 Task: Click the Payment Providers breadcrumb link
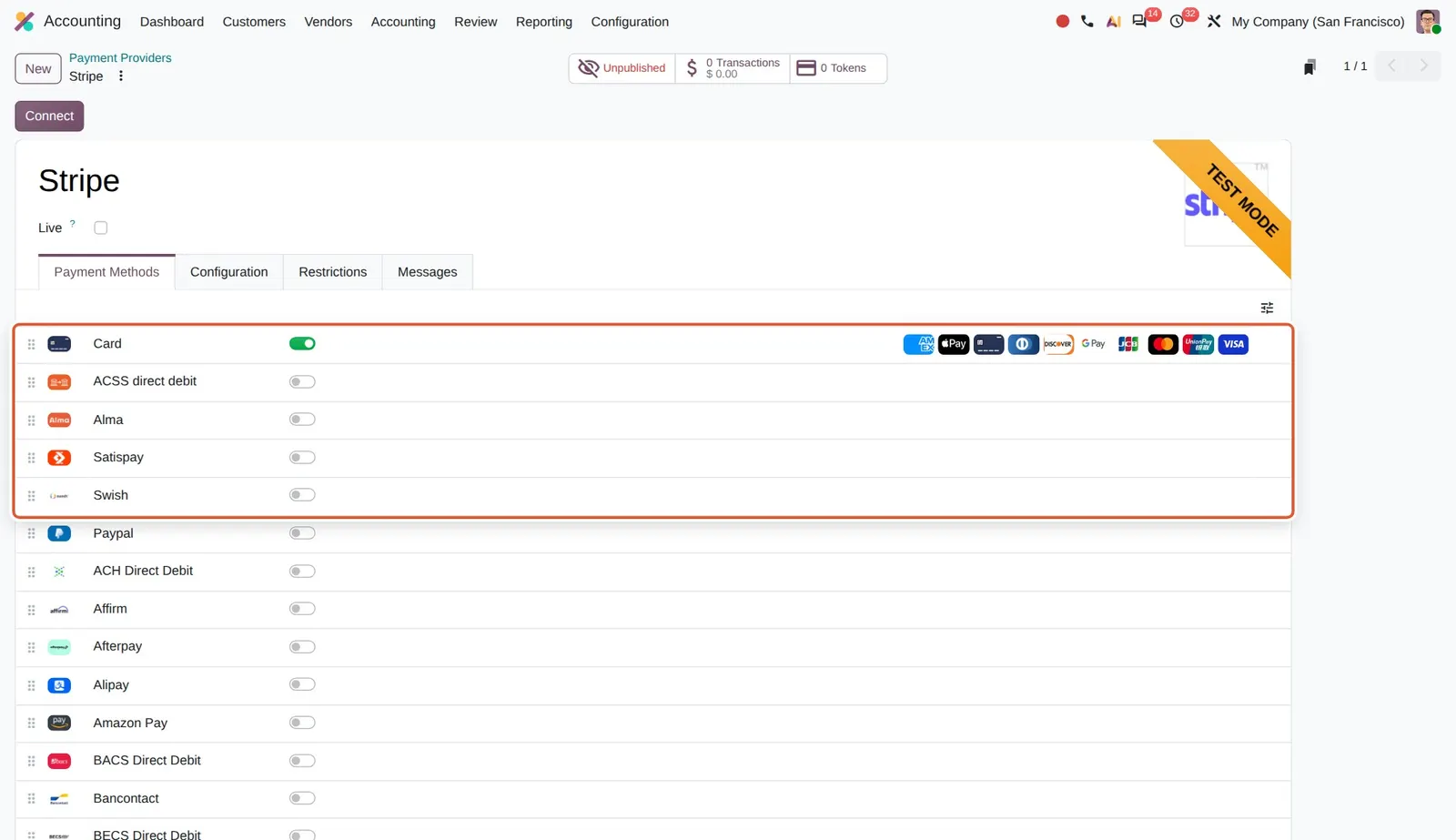click(120, 57)
